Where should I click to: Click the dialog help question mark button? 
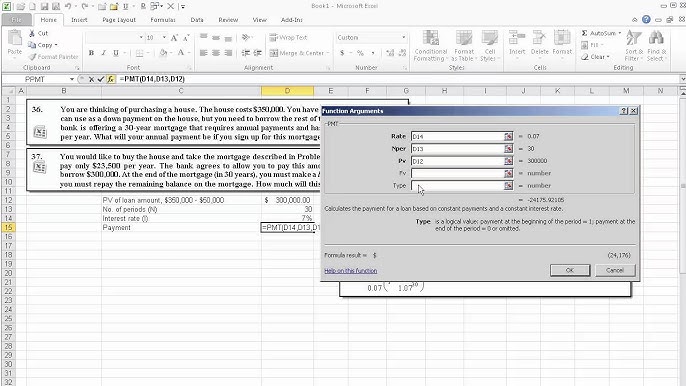(624, 111)
